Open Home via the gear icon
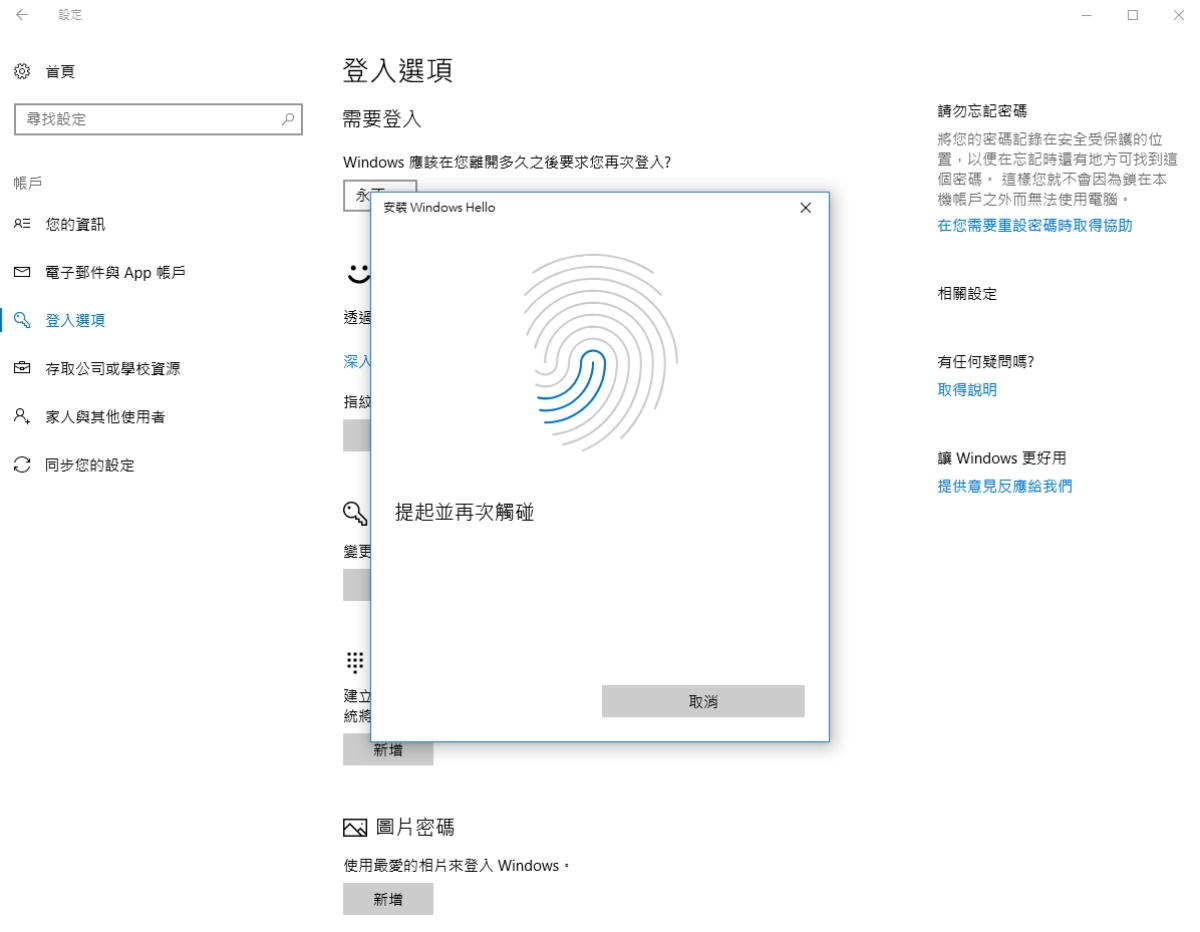This screenshot has width=1200, height=932. 22,71
